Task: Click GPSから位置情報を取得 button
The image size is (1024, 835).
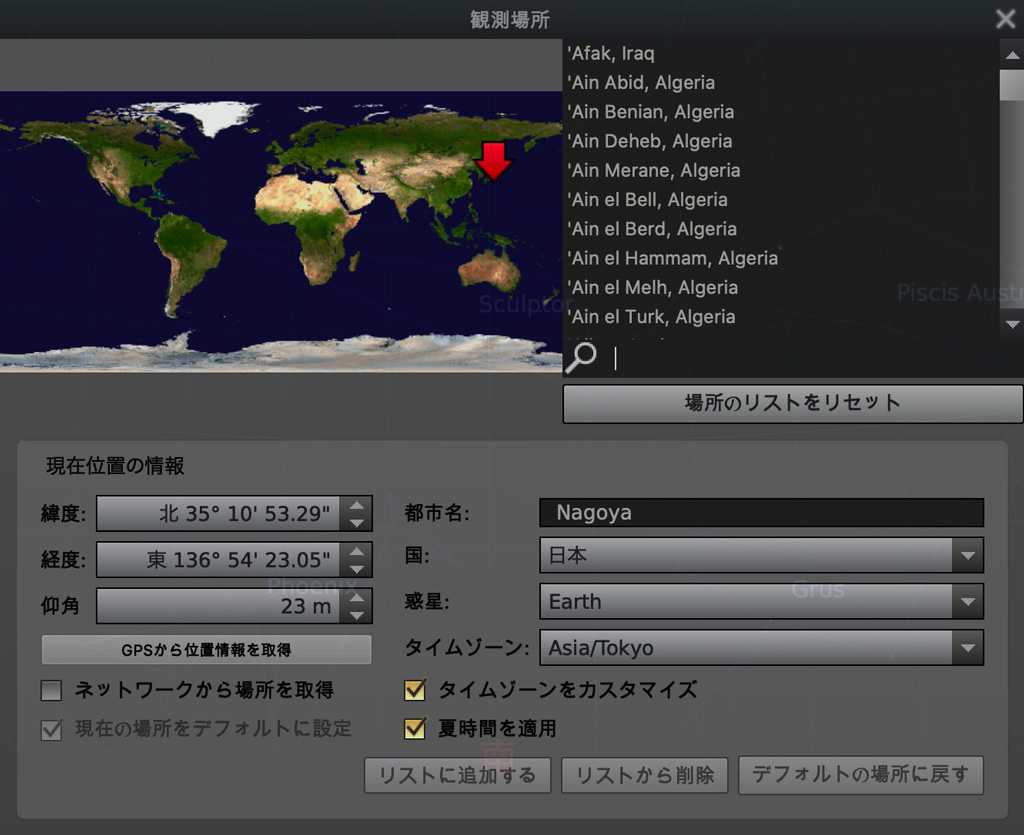Action: pyautogui.click(x=206, y=650)
